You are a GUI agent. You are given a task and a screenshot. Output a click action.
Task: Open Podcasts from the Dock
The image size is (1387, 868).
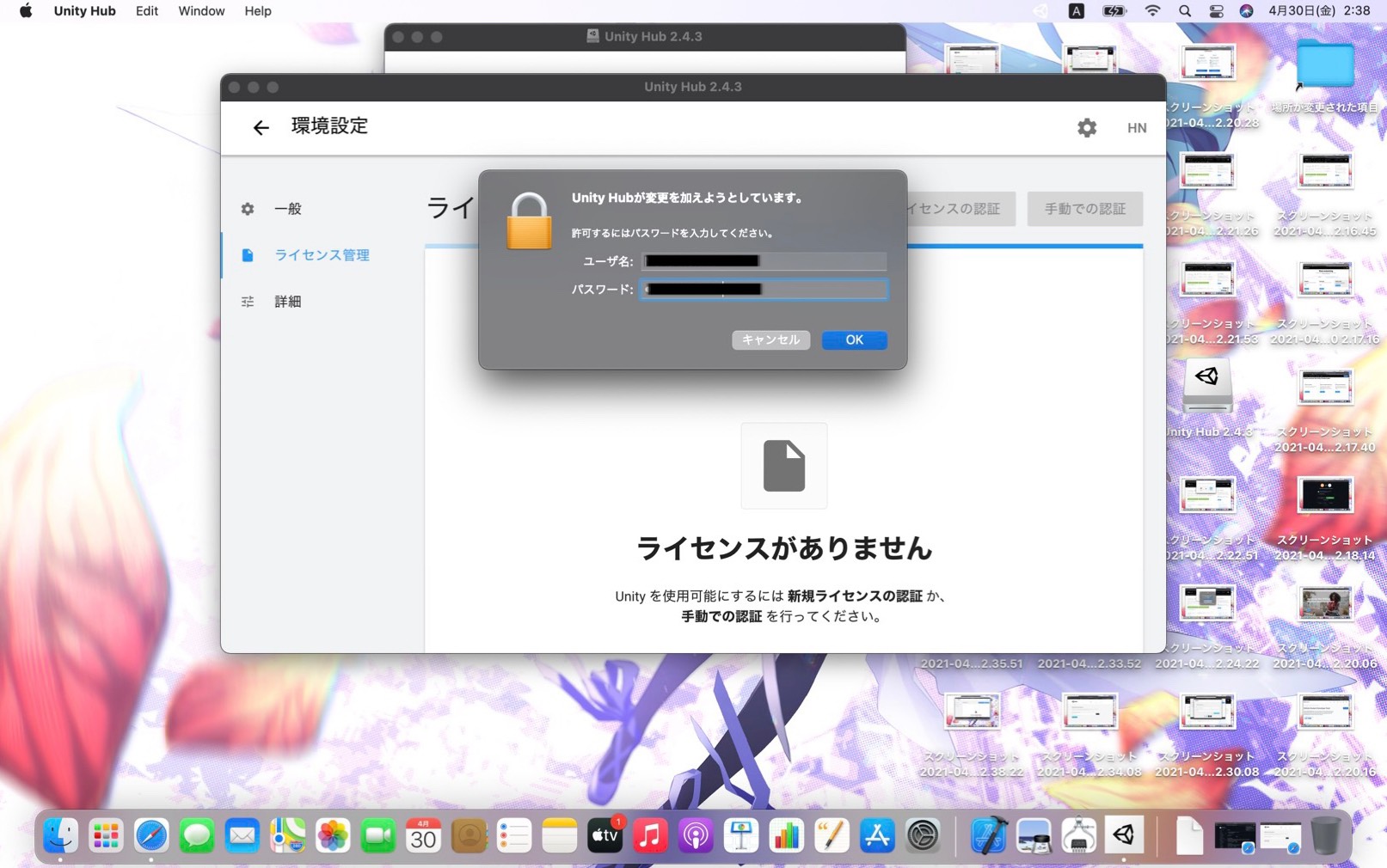(x=696, y=834)
